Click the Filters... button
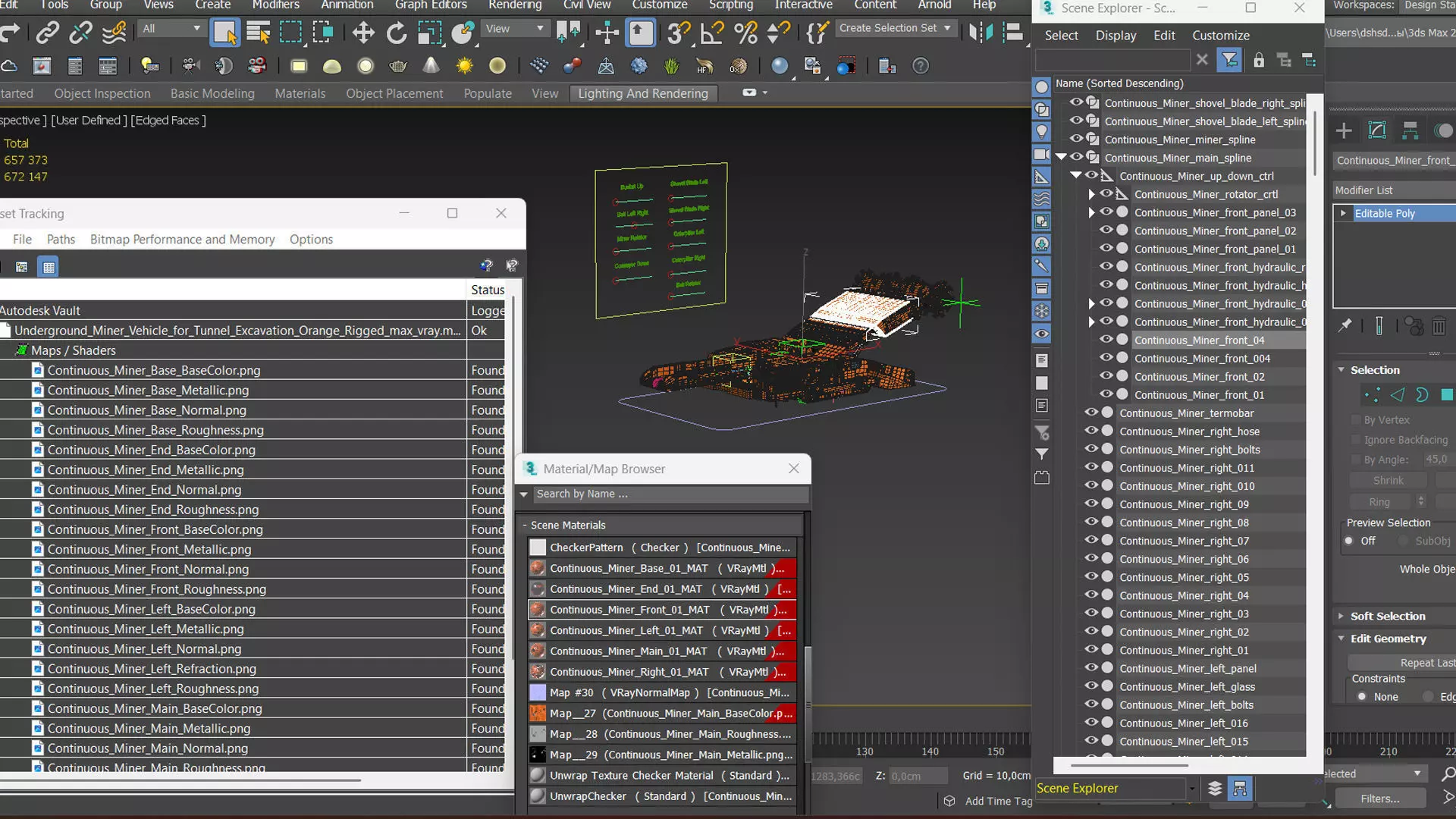 point(1379,799)
